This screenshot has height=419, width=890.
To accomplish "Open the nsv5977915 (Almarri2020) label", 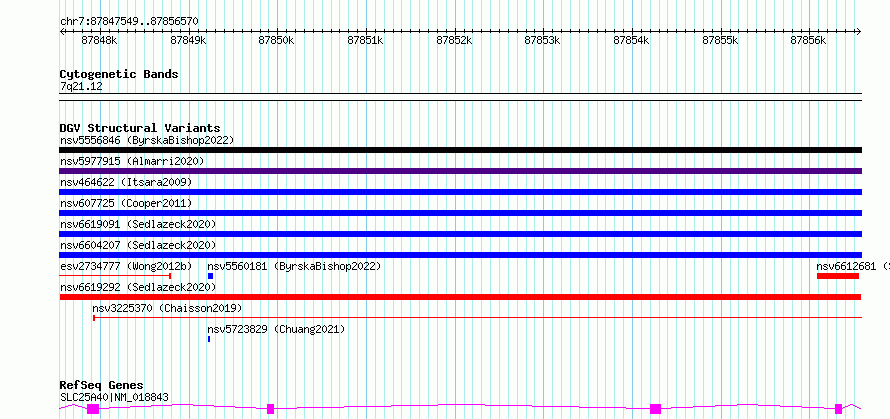I will (x=132, y=161).
